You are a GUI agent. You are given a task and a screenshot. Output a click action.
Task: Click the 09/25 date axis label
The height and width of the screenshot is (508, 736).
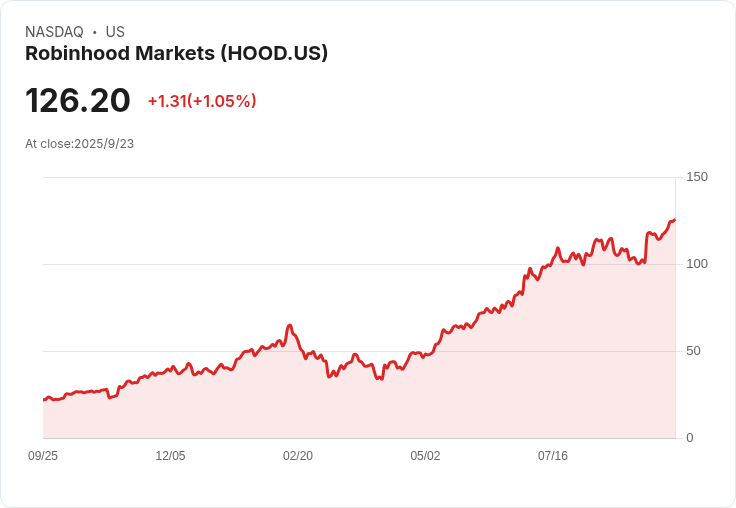click(x=43, y=456)
